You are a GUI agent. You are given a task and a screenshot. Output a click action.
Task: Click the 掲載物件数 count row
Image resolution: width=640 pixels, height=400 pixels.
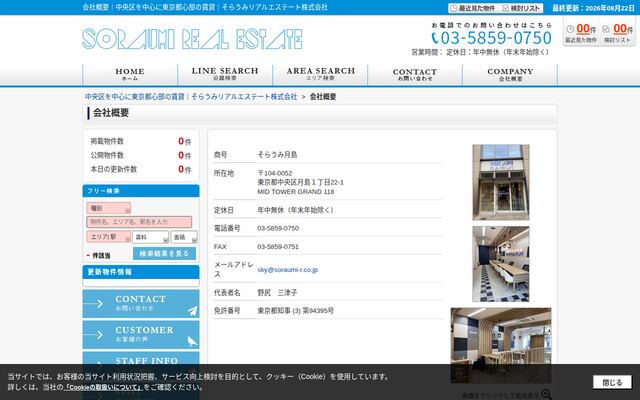click(141, 141)
